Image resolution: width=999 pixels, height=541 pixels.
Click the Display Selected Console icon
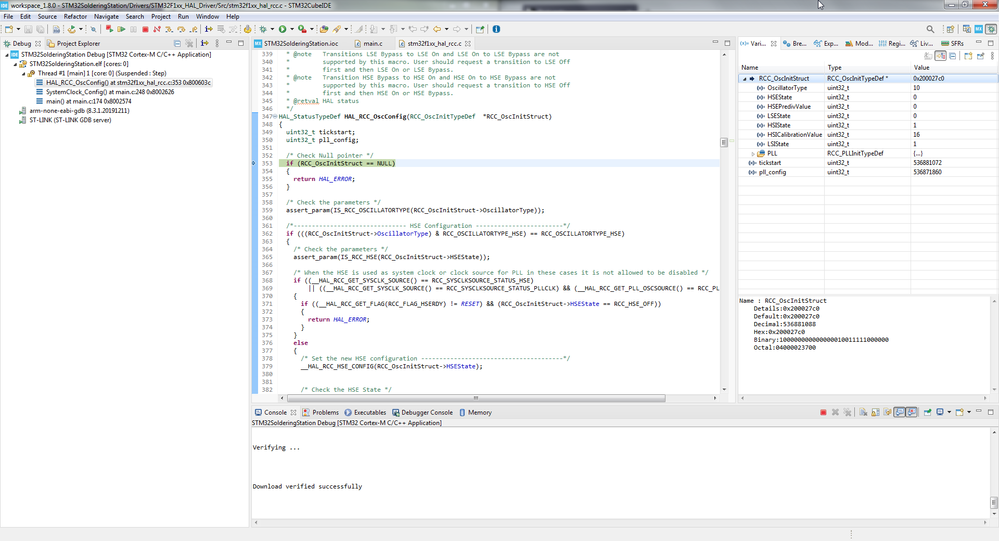(940, 412)
